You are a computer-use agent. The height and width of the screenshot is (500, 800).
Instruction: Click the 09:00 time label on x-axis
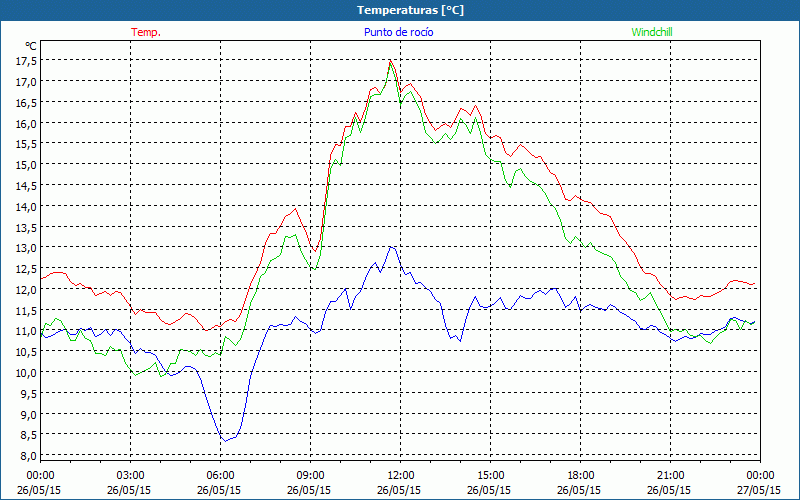[310, 476]
